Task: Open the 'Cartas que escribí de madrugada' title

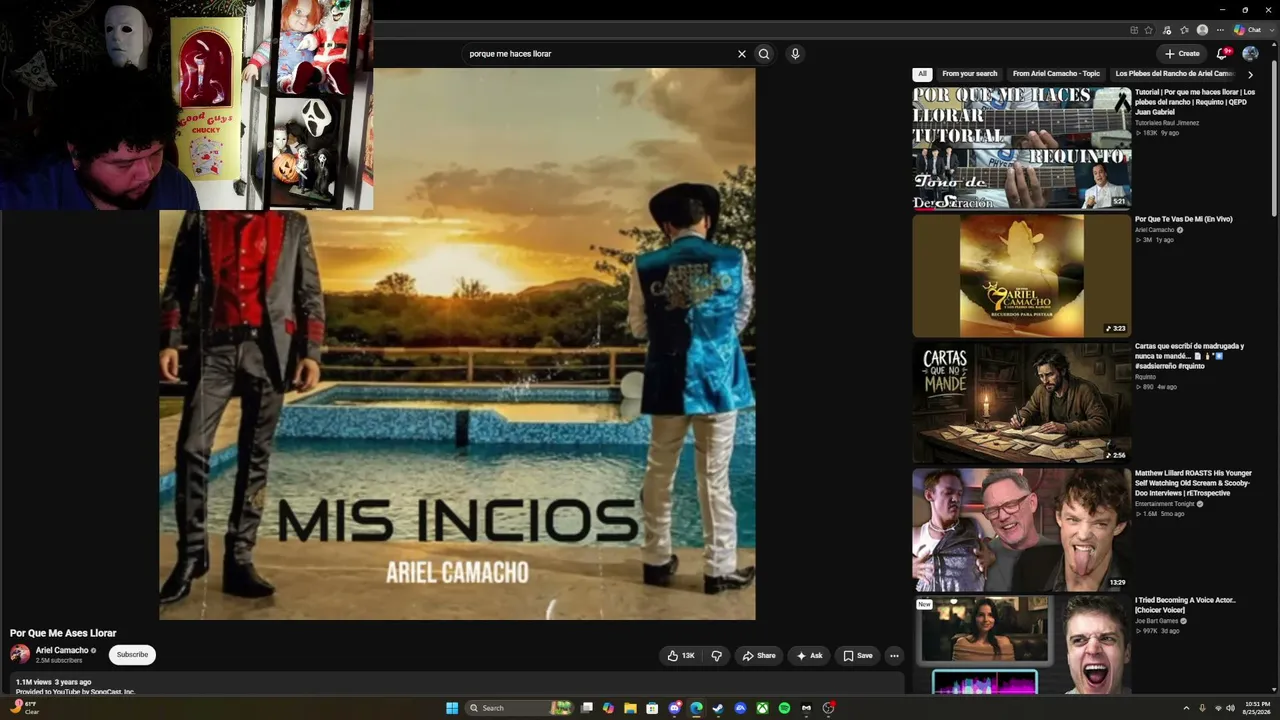Action: [x=1190, y=356]
